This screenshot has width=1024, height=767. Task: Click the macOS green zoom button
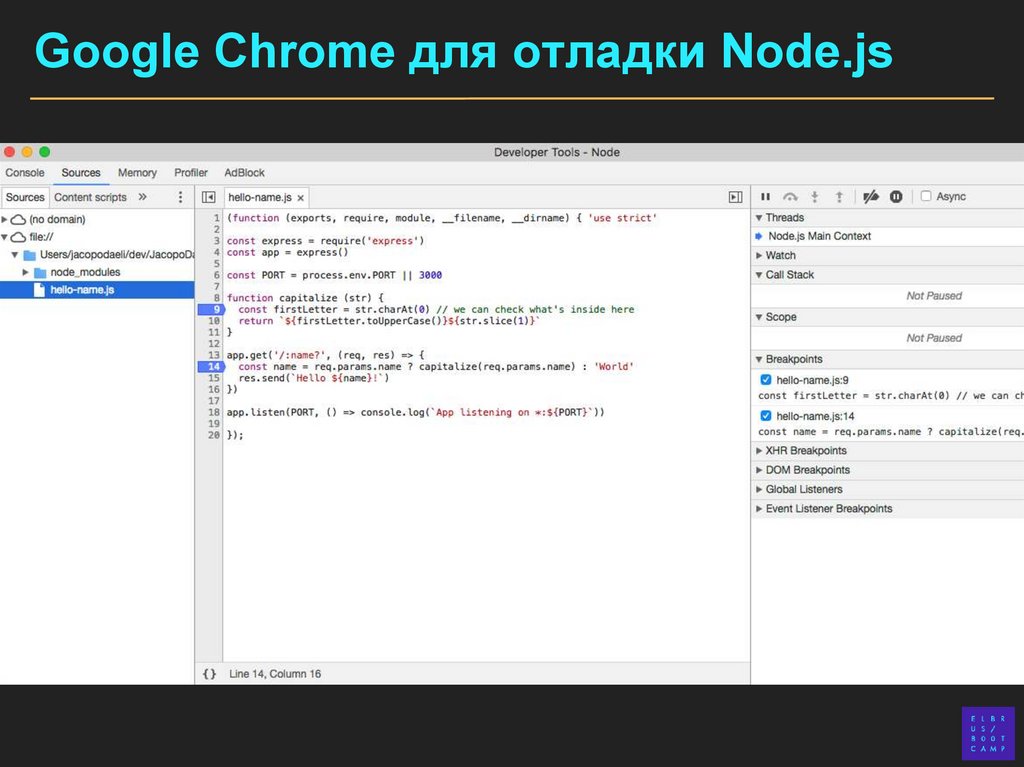pyautogui.click(x=44, y=152)
